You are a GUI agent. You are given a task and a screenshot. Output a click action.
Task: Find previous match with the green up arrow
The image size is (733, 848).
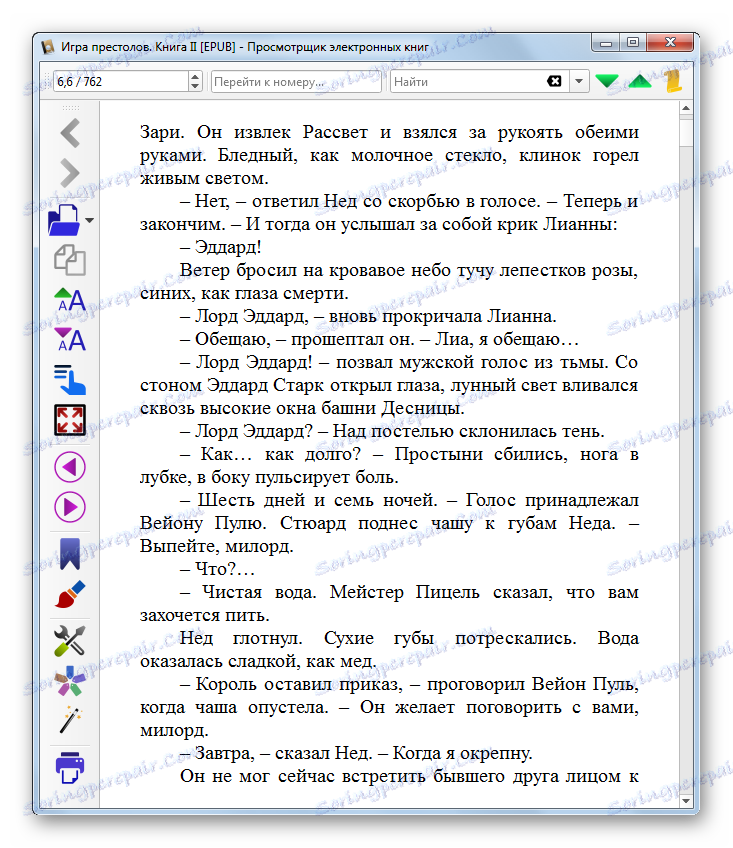[640, 82]
